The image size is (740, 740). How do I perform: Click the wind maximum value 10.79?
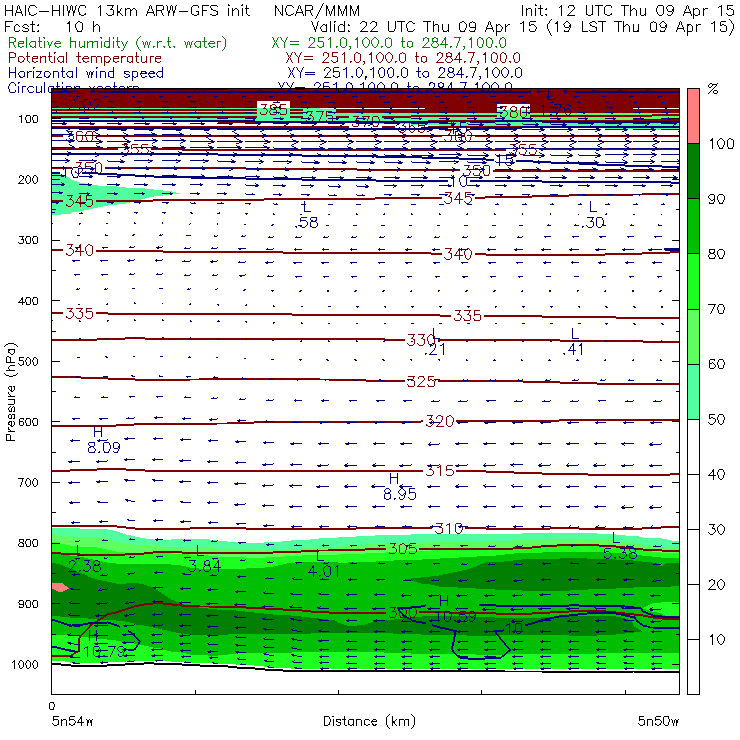(x=104, y=652)
